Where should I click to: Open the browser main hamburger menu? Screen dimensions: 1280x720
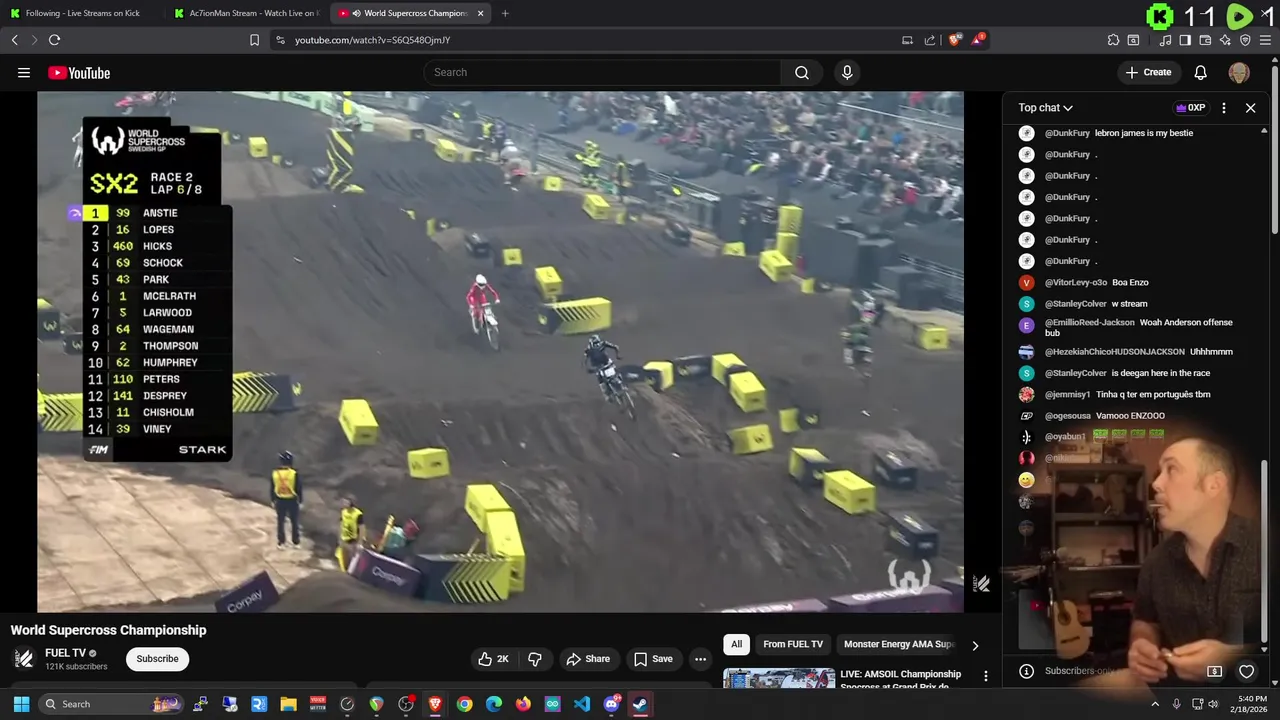[1266, 40]
